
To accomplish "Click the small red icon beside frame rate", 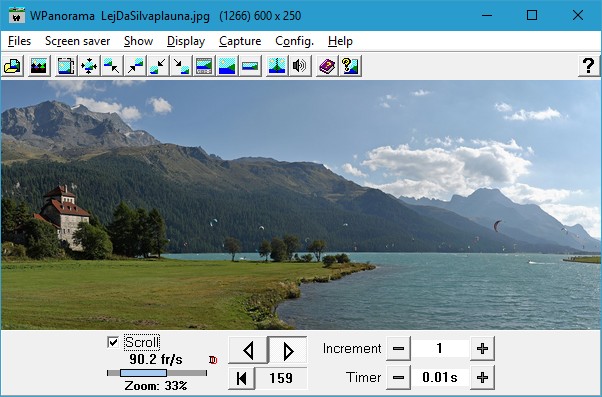I will [213, 360].
